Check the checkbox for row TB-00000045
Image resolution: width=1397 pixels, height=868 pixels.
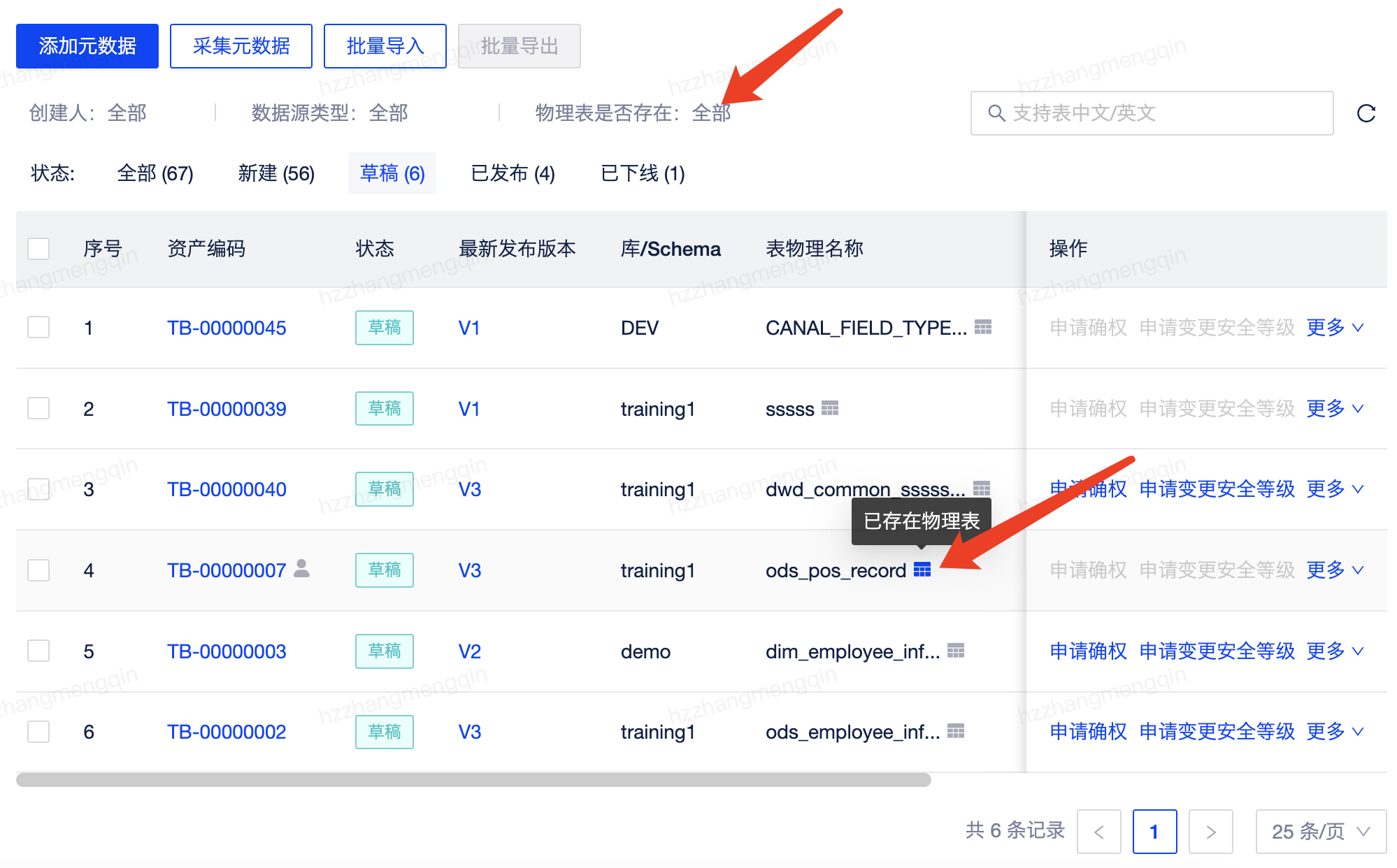pos(38,326)
